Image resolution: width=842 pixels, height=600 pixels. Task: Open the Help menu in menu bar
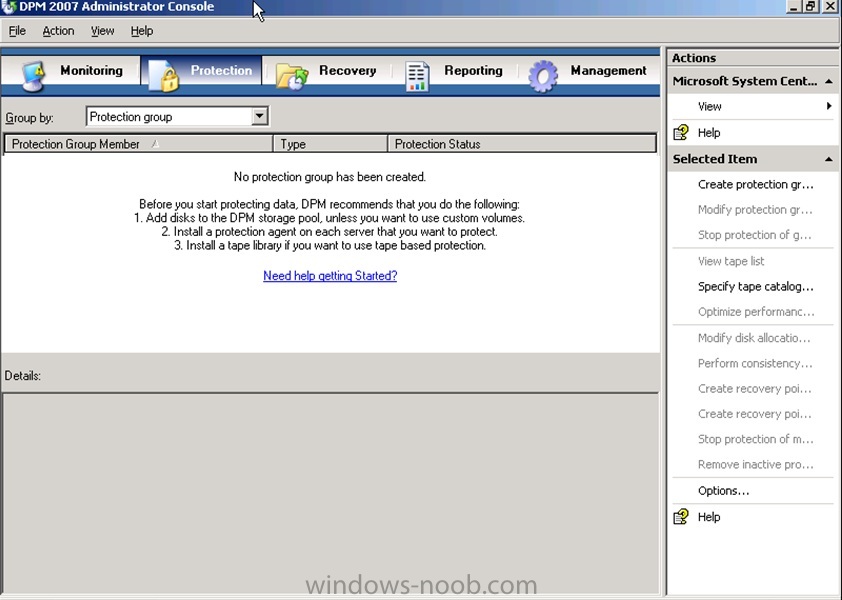[x=142, y=31]
